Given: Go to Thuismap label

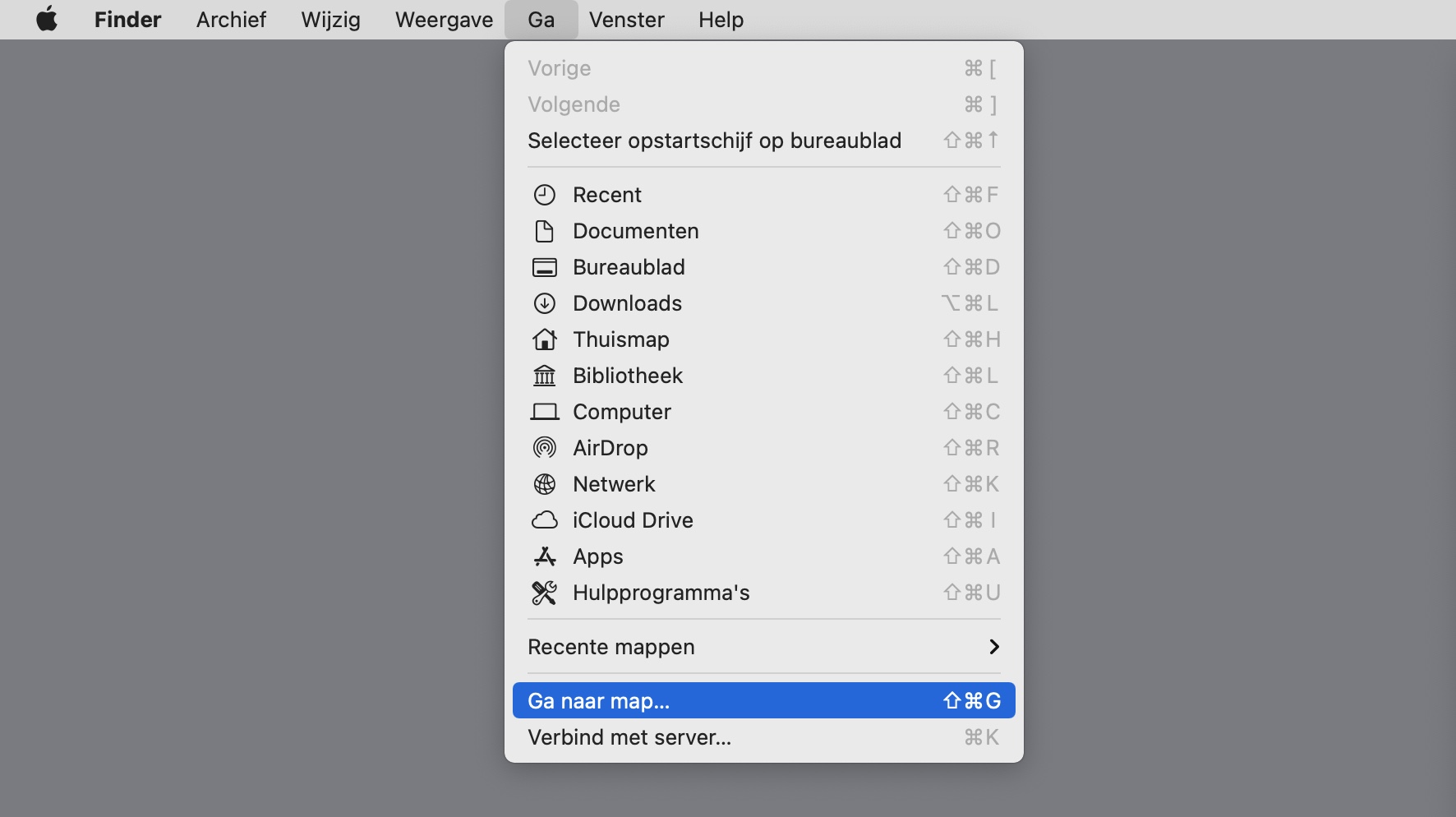Looking at the screenshot, I should pyautogui.click(x=621, y=339).
